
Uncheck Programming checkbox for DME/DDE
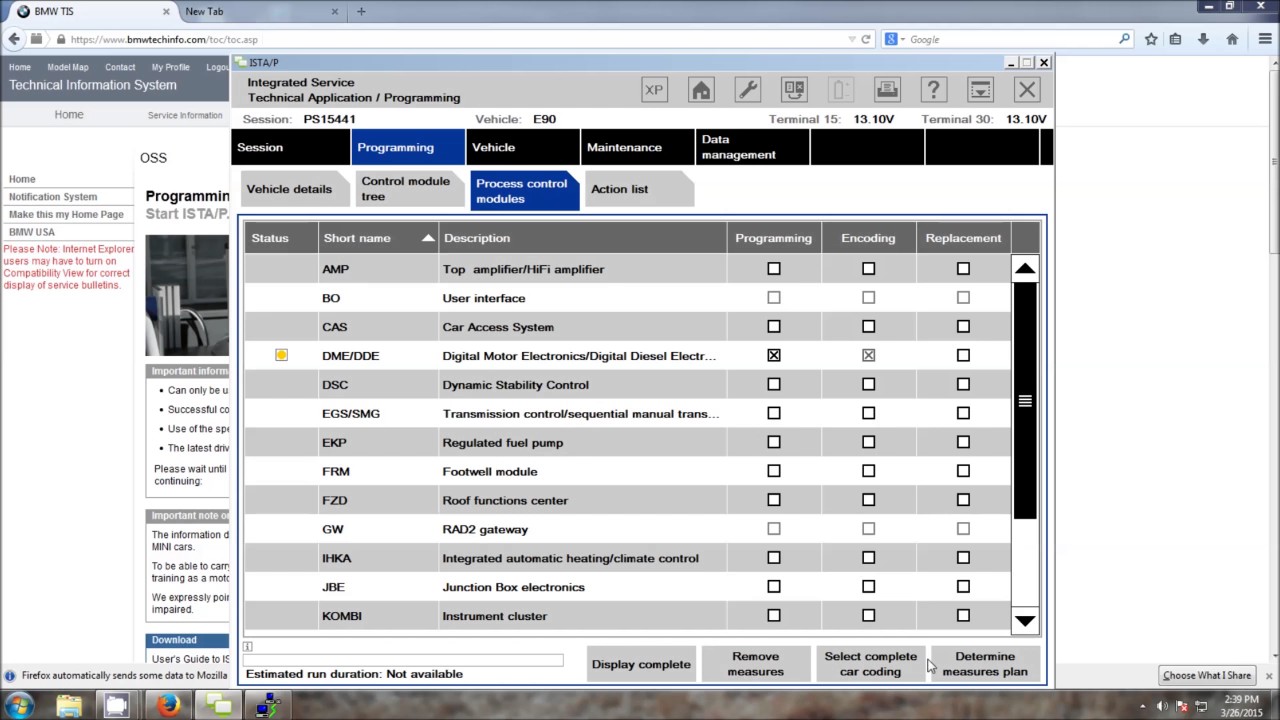tap(774, 355)
